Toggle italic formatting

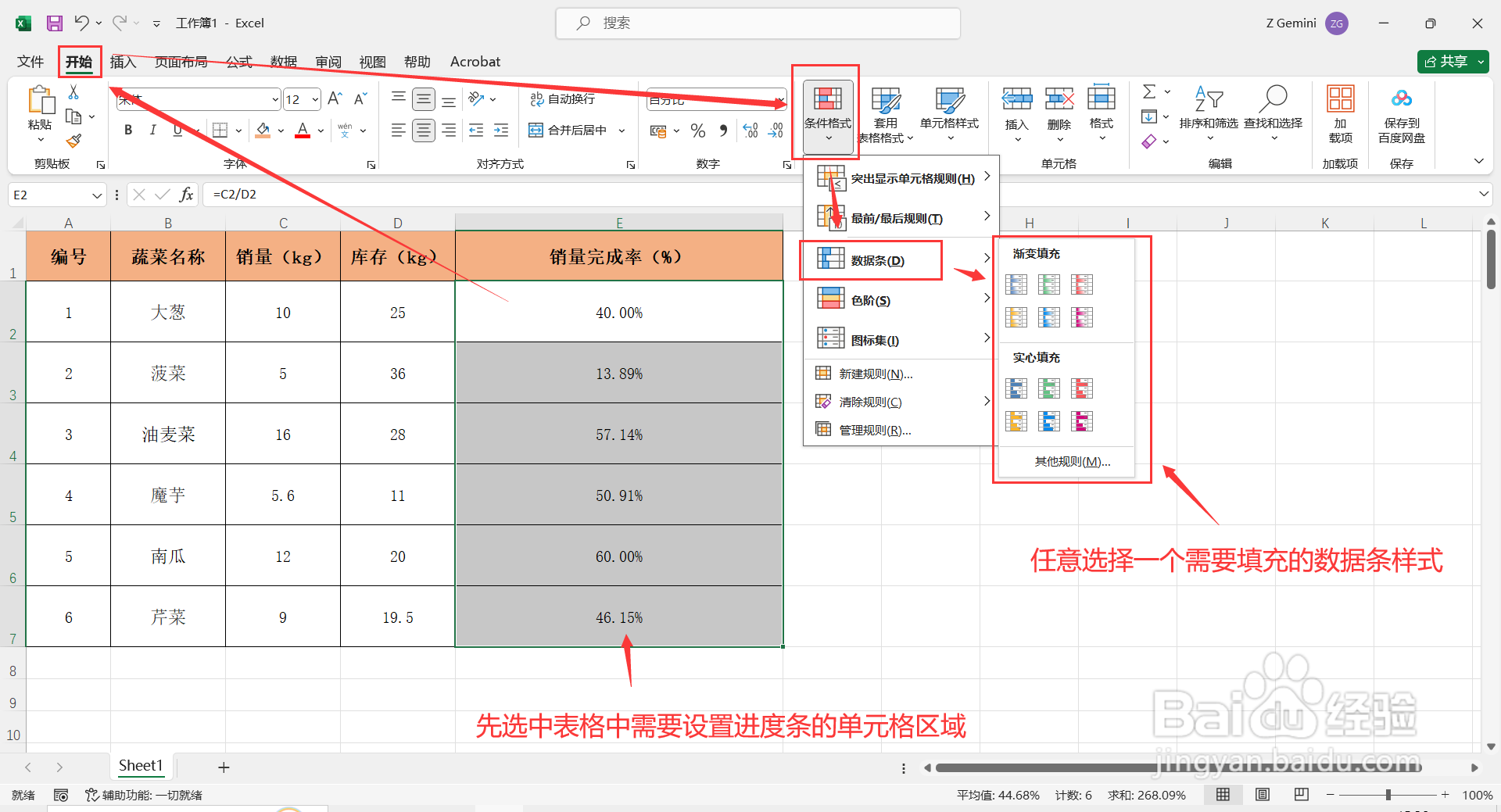click(x=153, y=130)
